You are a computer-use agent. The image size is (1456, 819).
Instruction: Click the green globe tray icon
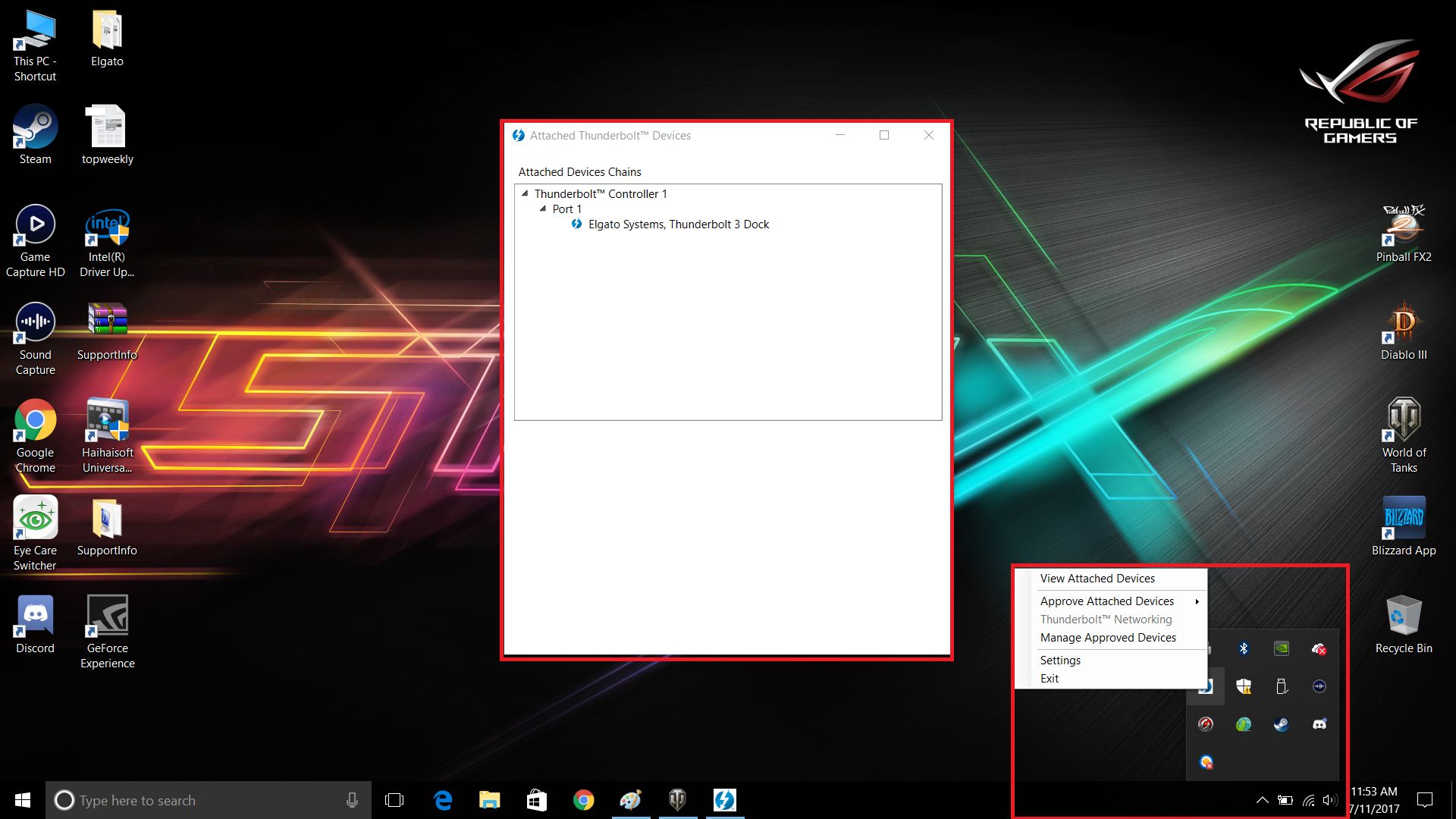pyautogui.click(x=1244, y=724)
